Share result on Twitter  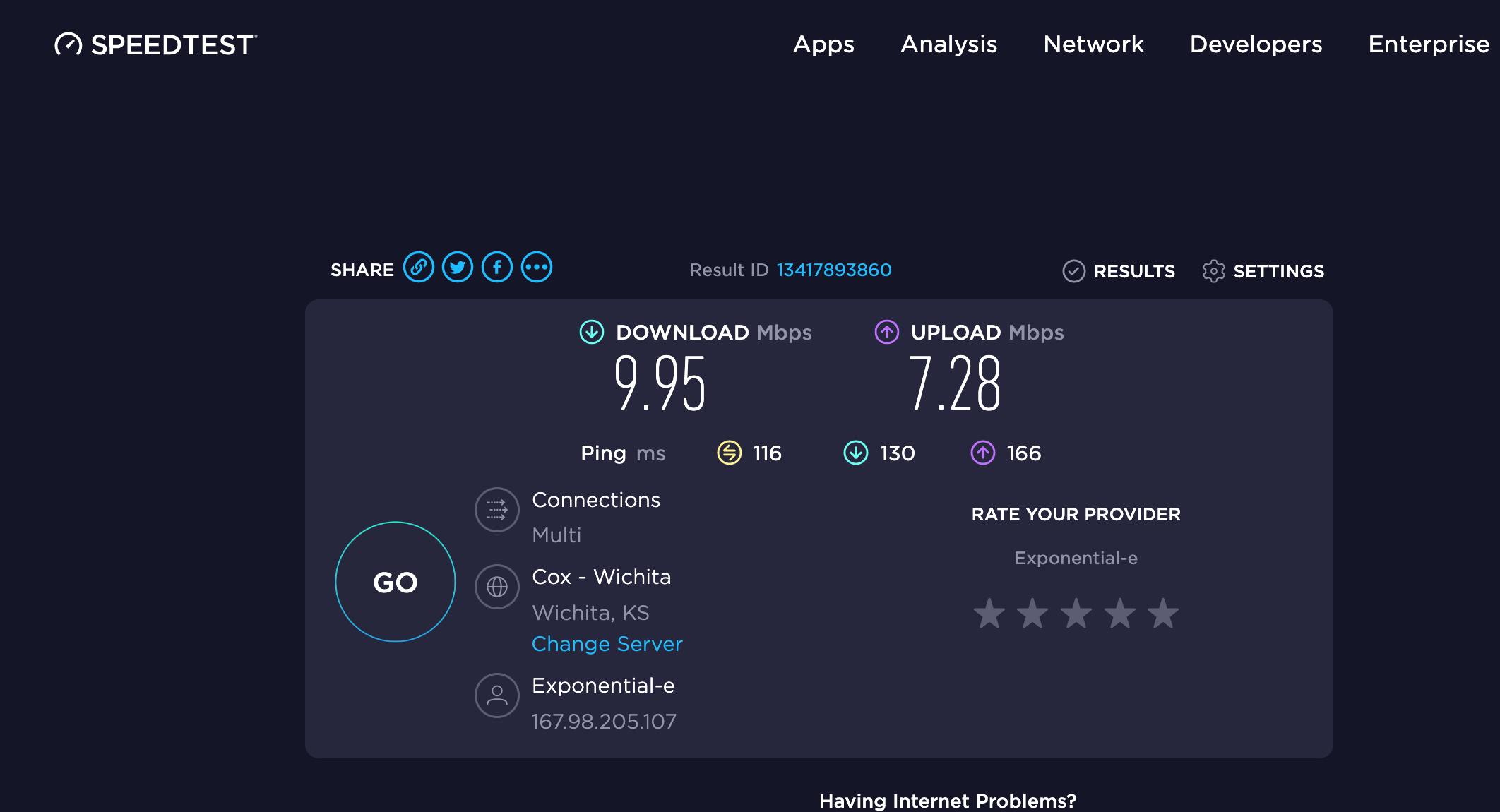[458, 268]
